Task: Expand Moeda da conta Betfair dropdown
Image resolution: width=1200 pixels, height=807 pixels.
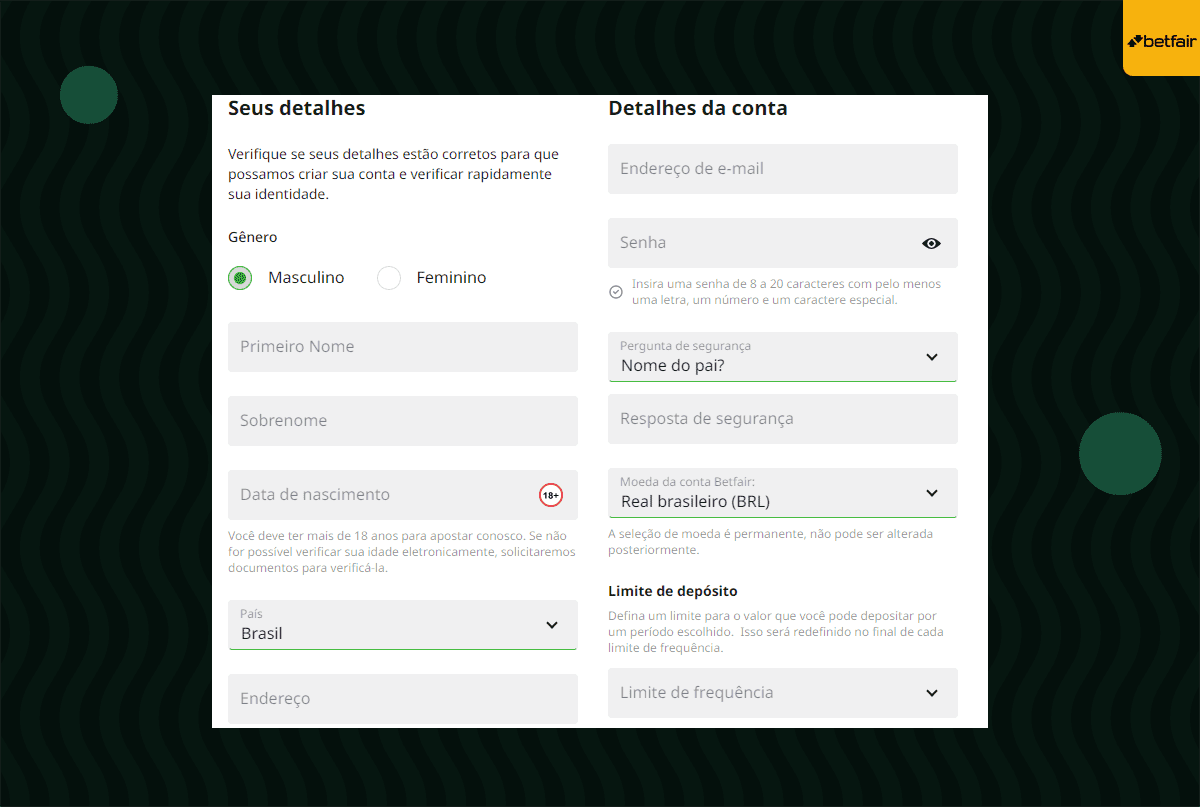Action: (x=783, y=493)
